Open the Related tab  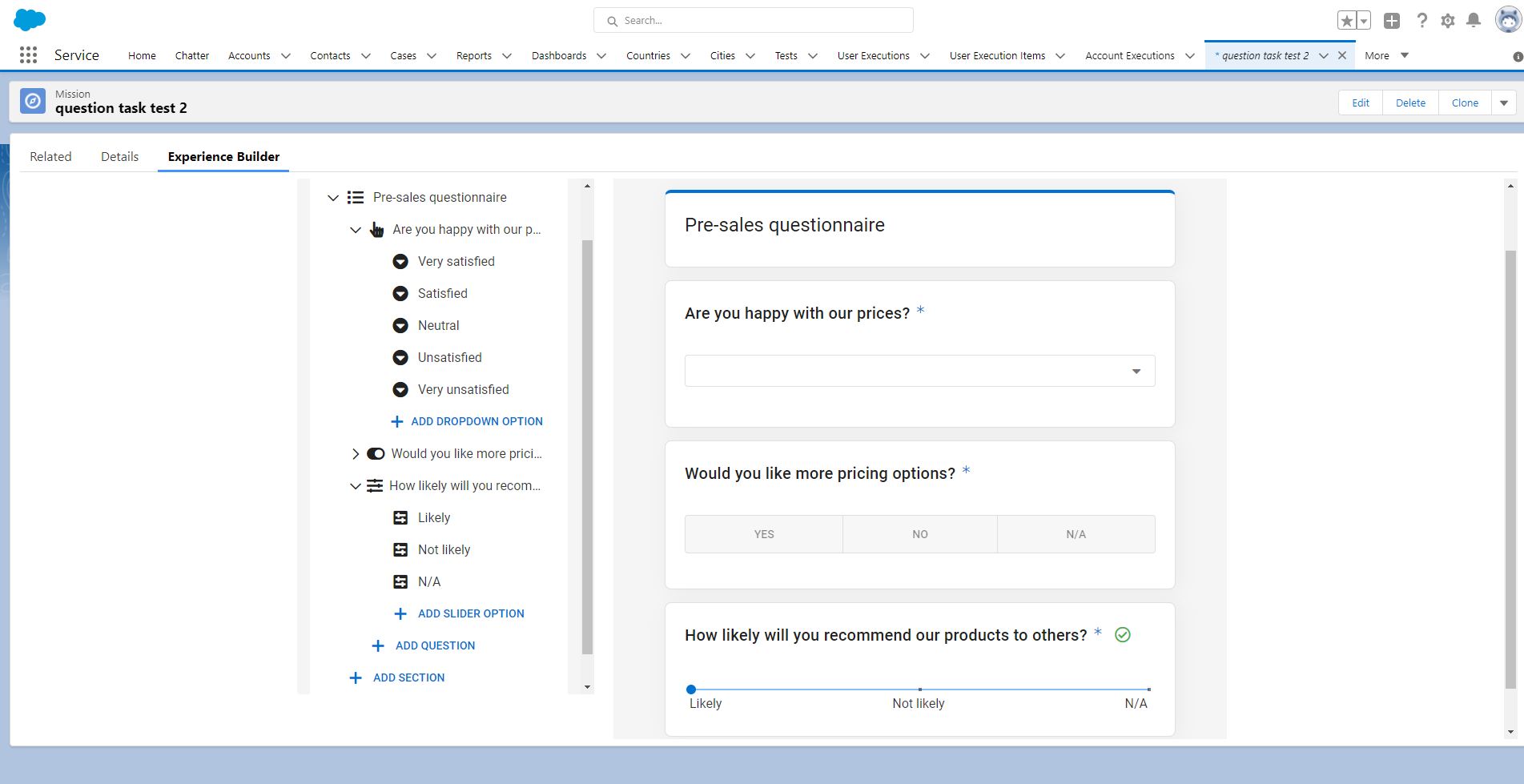[50, 157]
